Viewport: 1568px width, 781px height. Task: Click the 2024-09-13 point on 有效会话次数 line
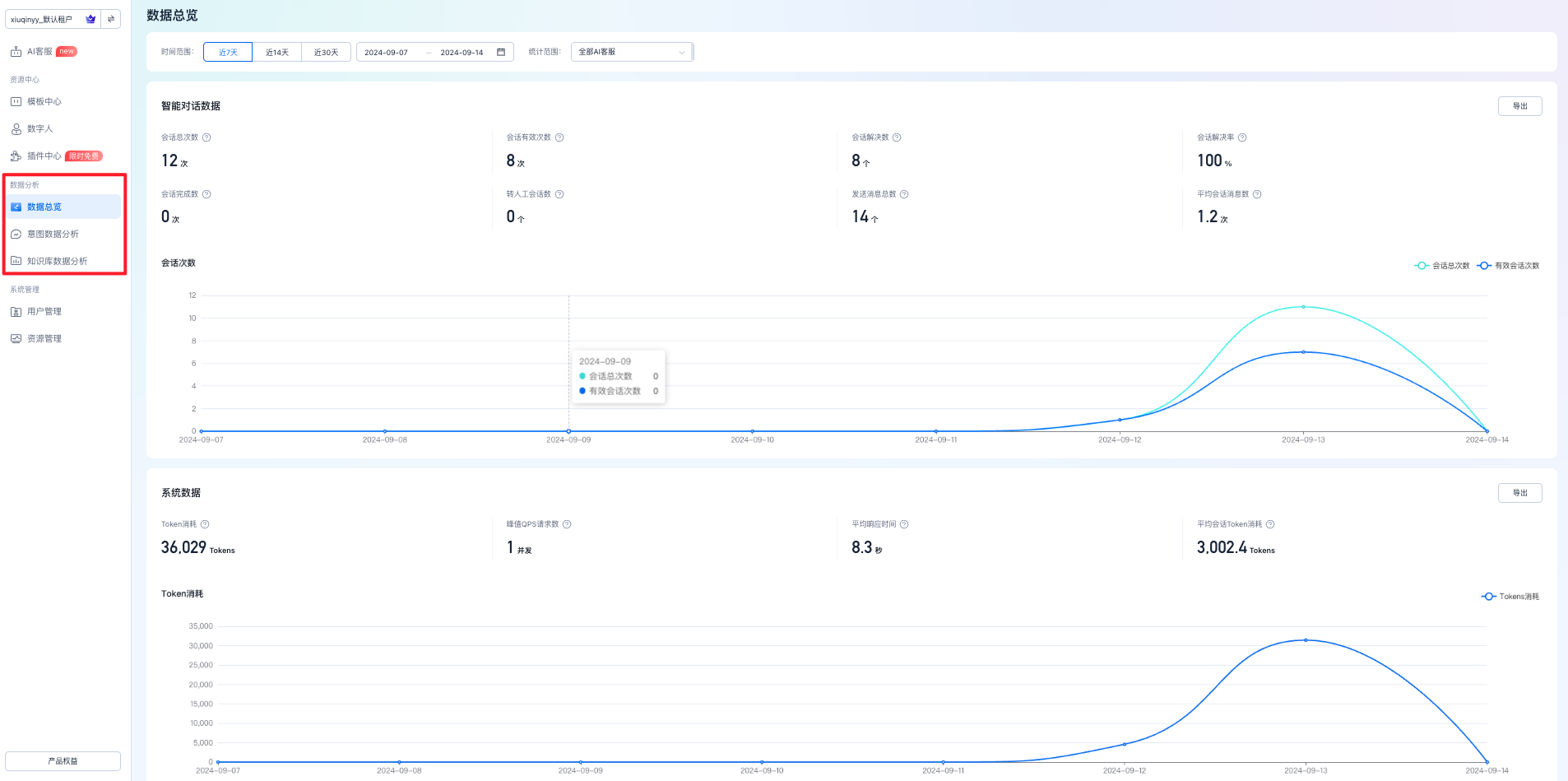pos(1303,352)
